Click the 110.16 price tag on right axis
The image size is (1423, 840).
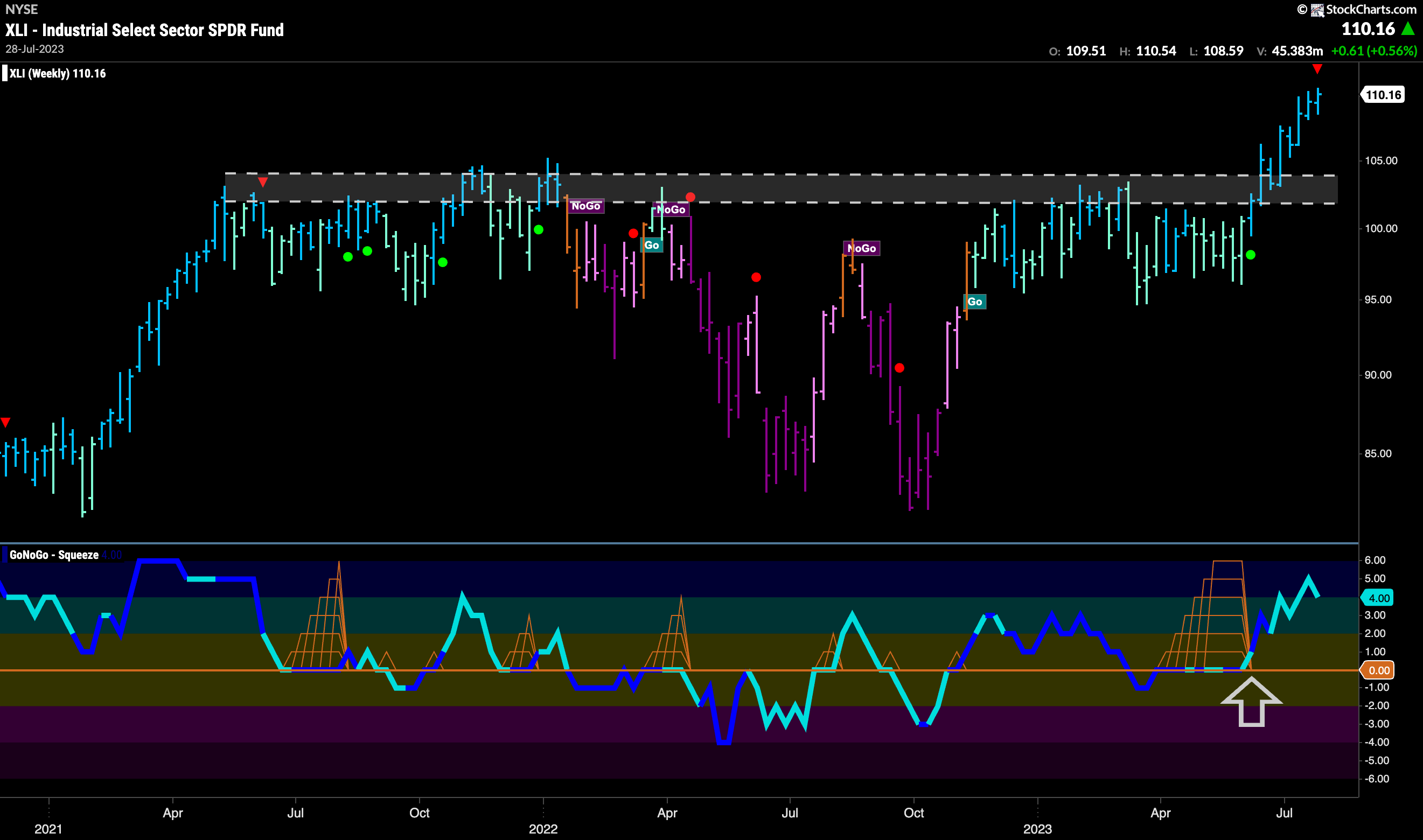[1383, 95]
